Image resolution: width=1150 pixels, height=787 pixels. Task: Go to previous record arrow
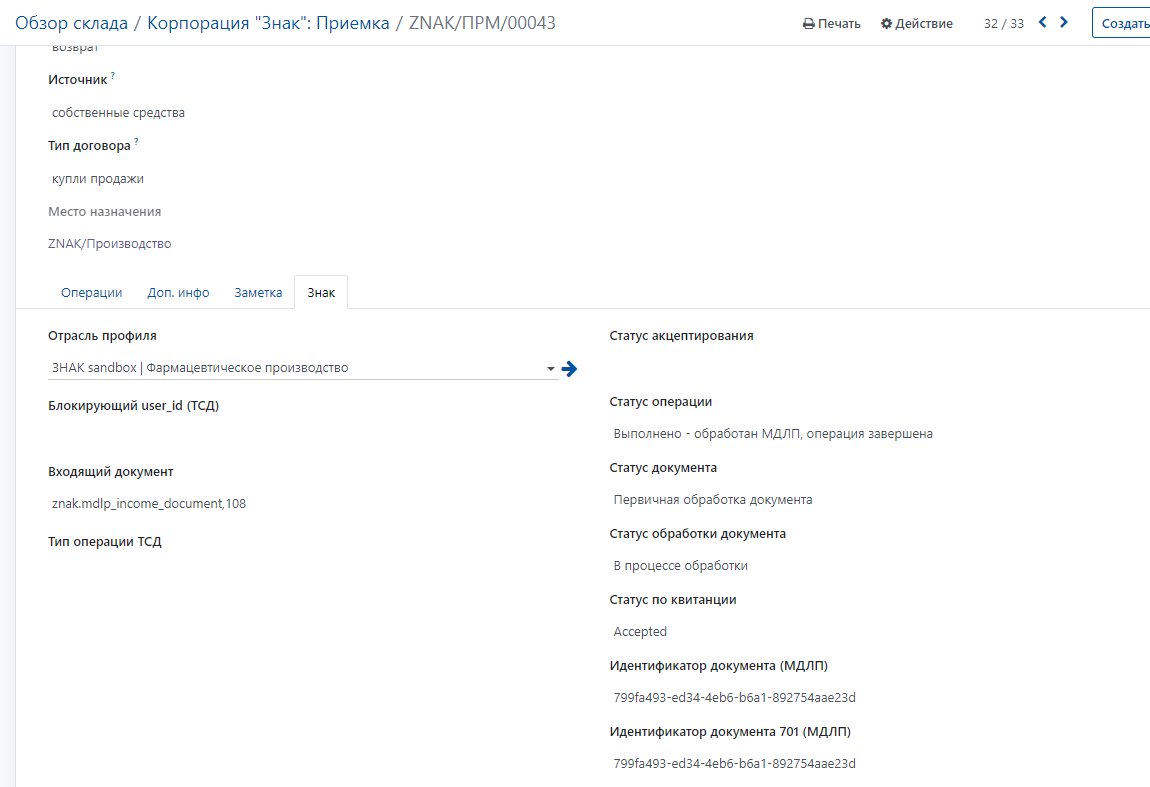[x=1042, y=22]
